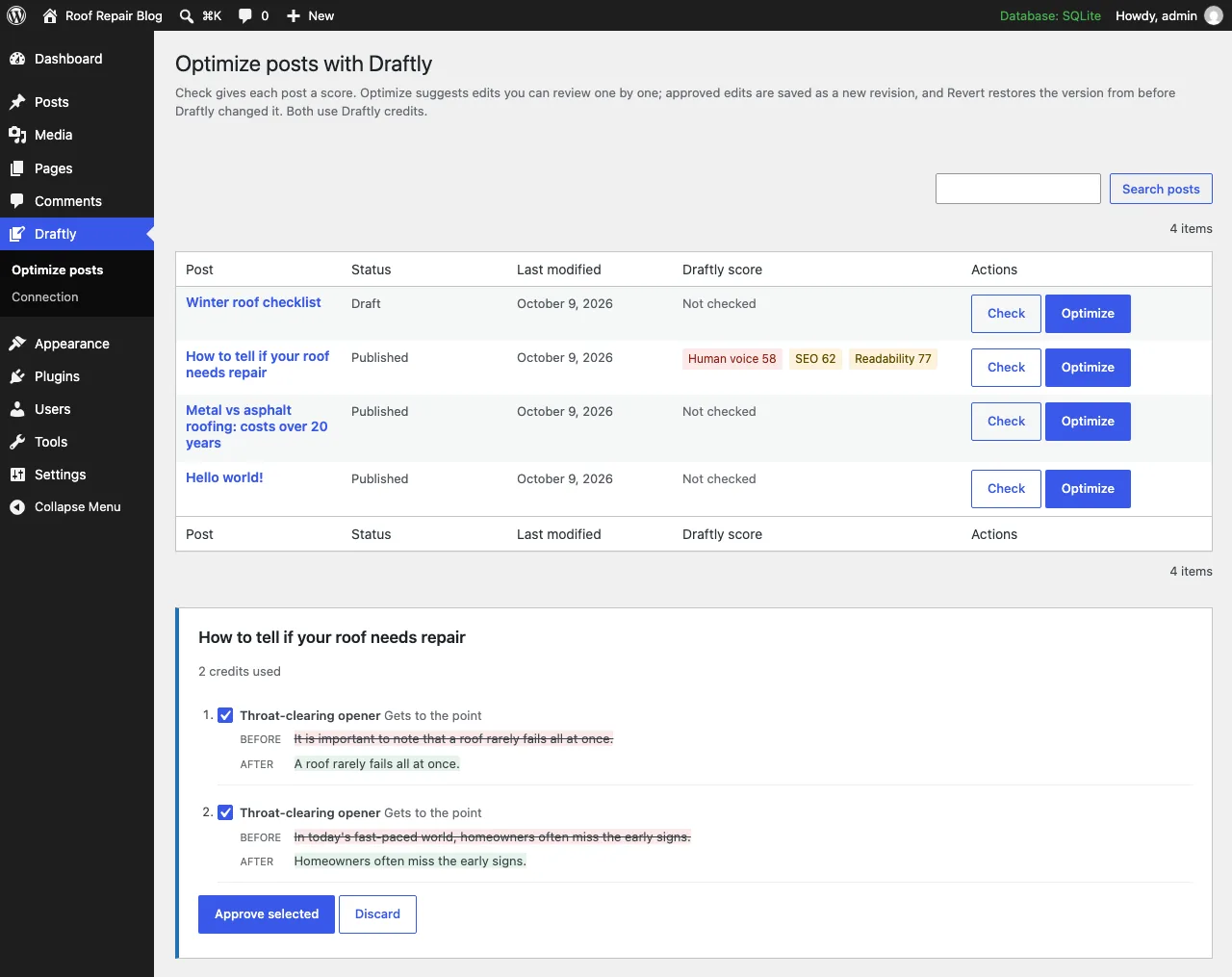This screenshot has width=1232, height=977.
Task: Click Check for How to tell if your roof
Action: click(1006, 368)
